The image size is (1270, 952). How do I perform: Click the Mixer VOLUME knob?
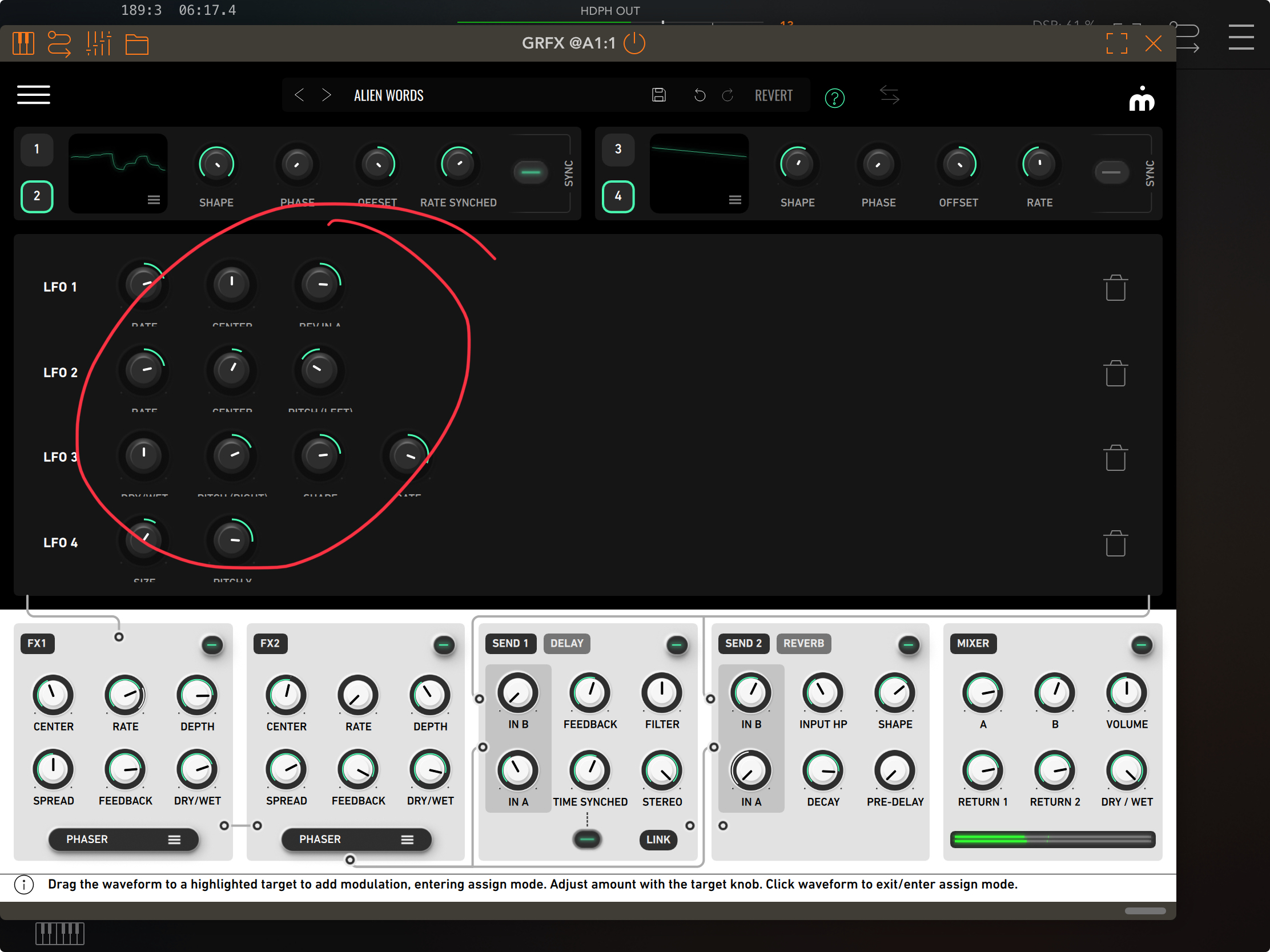pyautogui.click(x=1126, y=693)
